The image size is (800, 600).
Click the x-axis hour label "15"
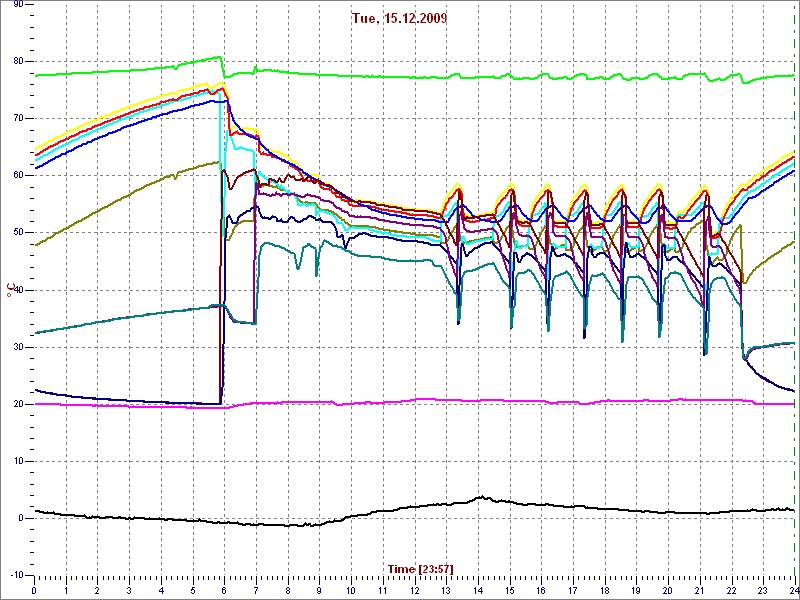509,592
